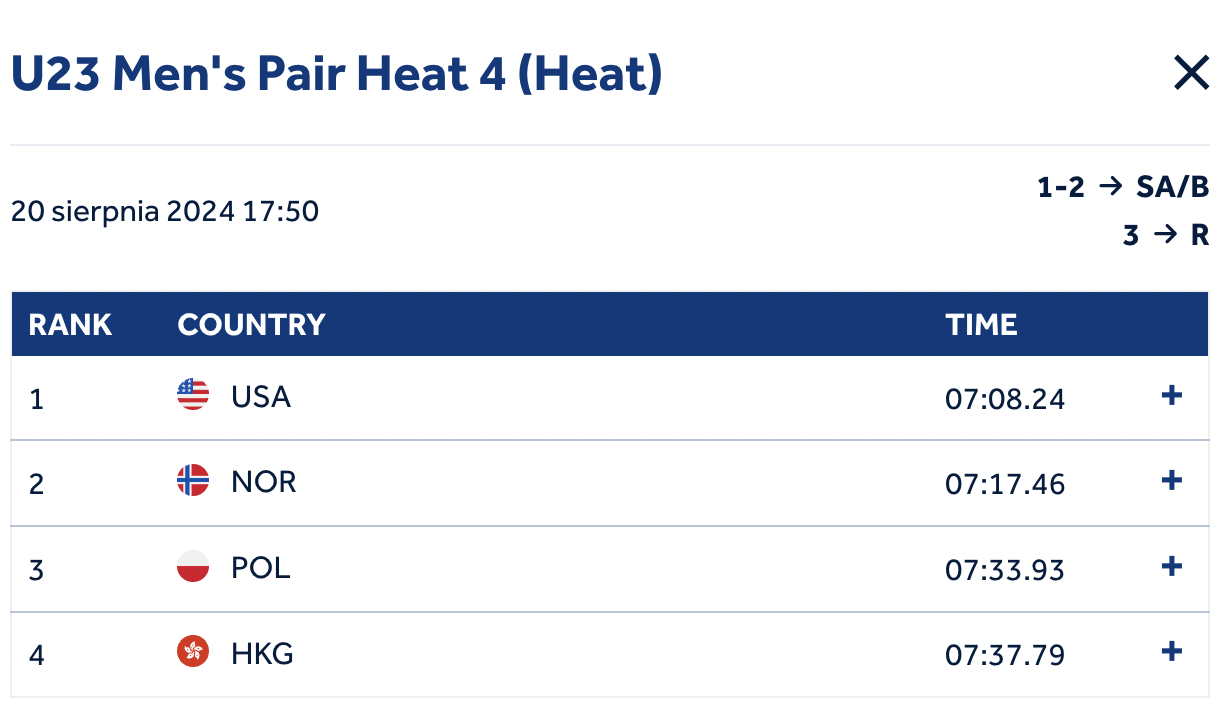Expand NOR row plus icon

(1171, 481)
